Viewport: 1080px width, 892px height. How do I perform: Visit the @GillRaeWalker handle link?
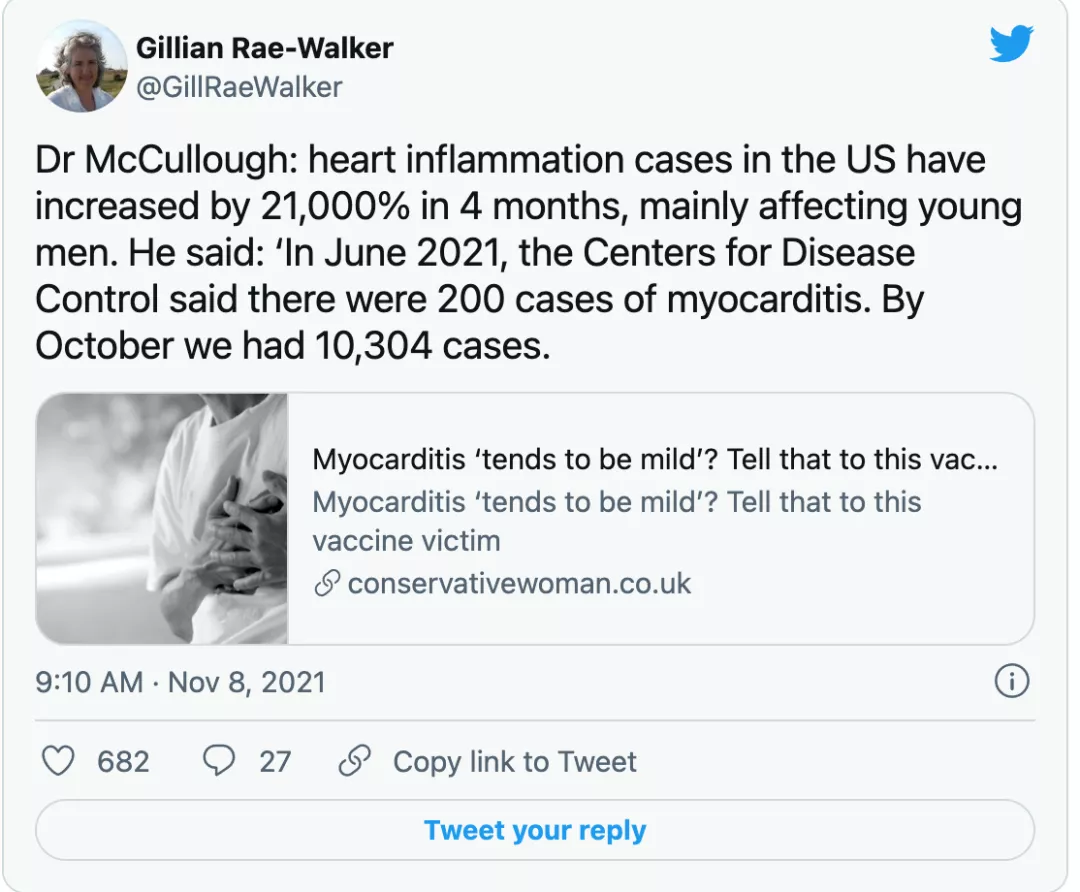coord(238,87)
